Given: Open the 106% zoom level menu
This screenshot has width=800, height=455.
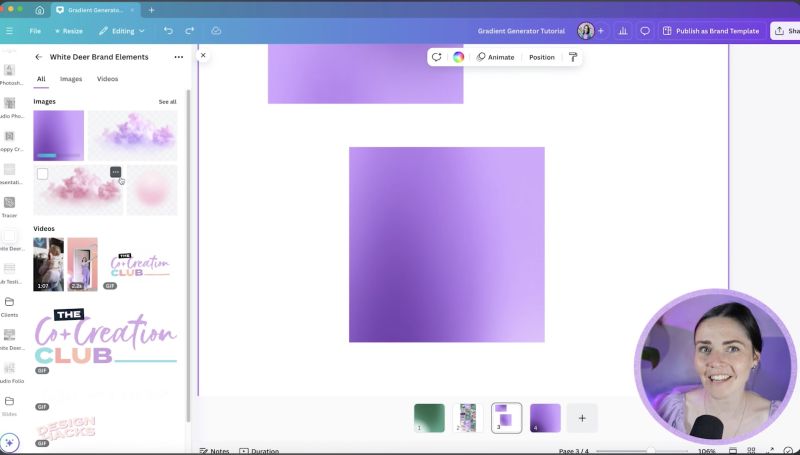Looking at the screenshot, I should point(707,451).
